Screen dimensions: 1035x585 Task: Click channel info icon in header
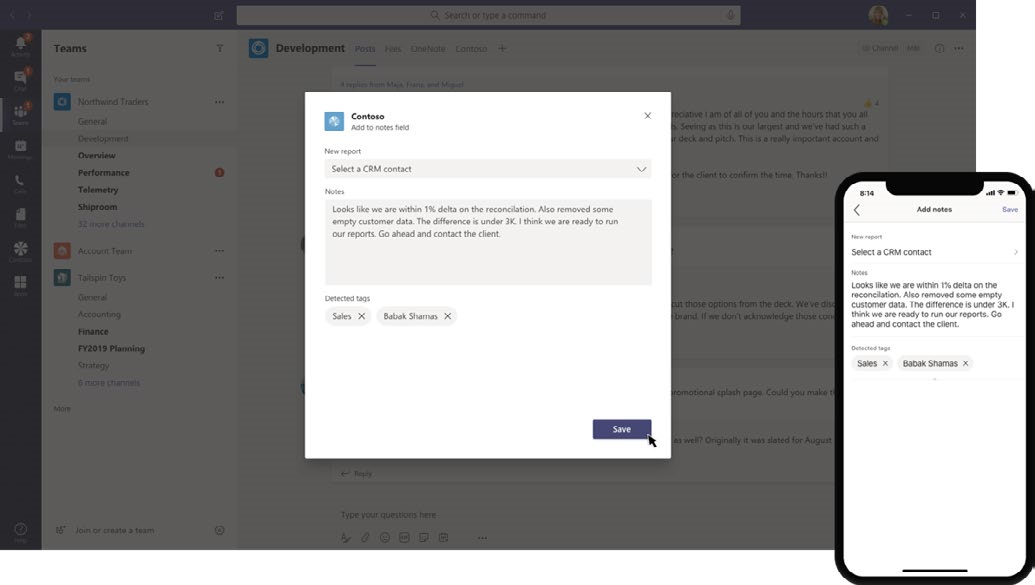[x=939, y=48]
